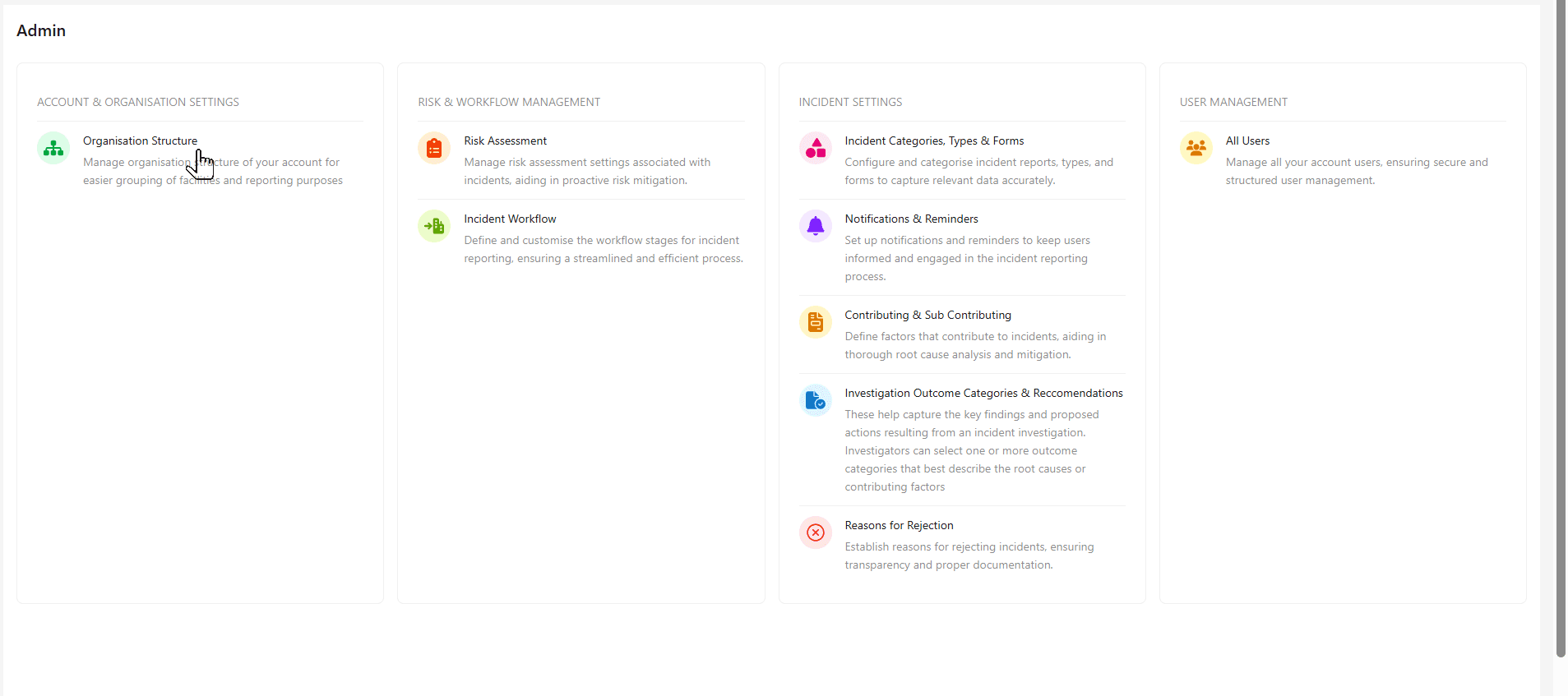This screenshot has height=696, width=1568.
Task: Click the Incident Categories pink icon
Action: point(815,149)
